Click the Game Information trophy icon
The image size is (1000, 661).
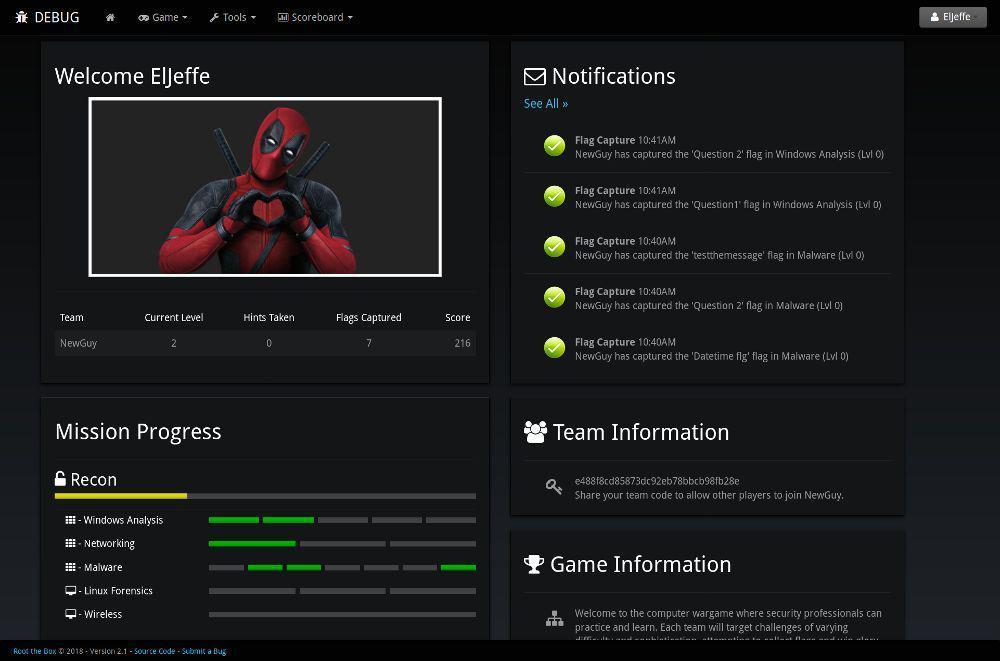click(x=534, y=564)
